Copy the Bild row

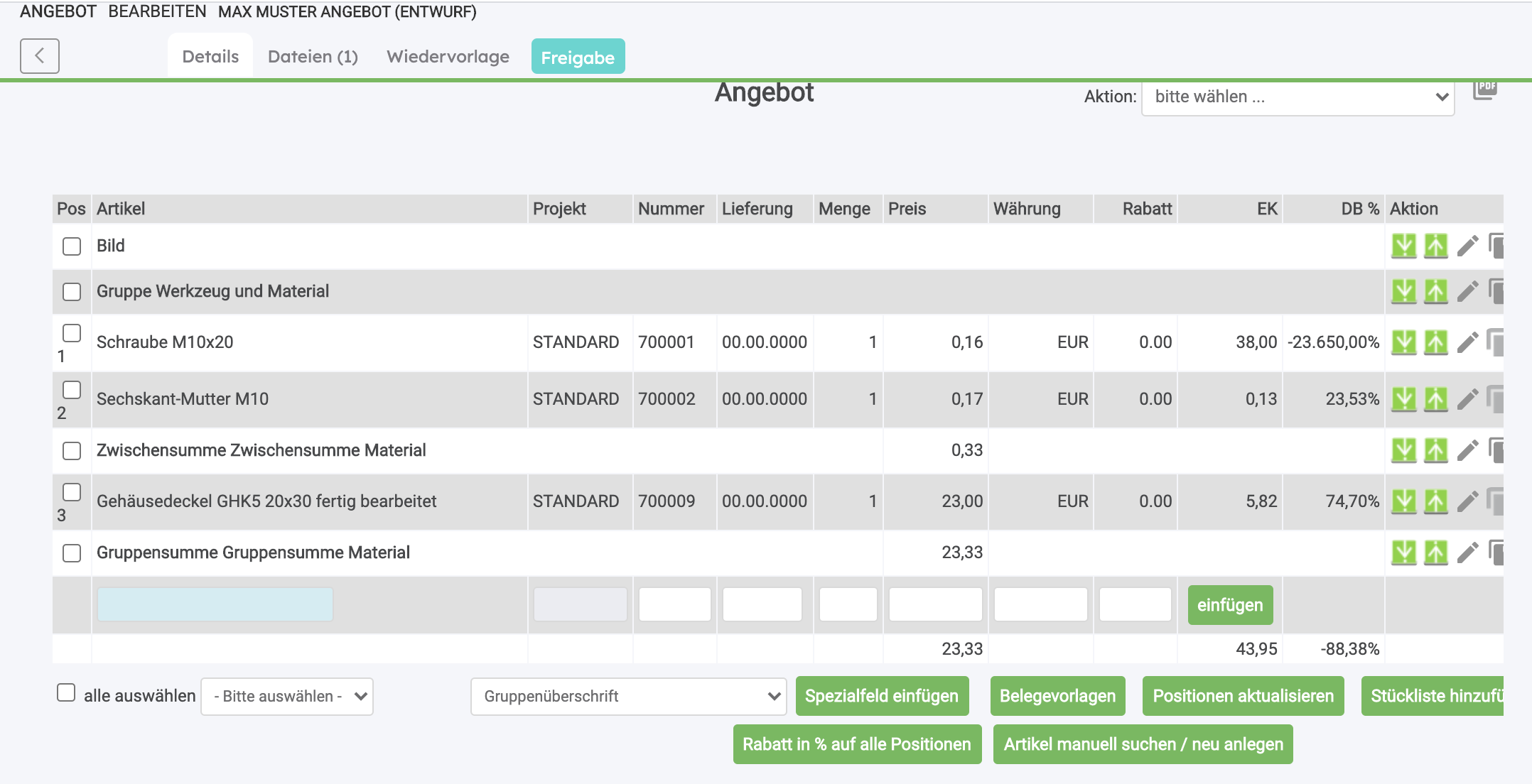[1496, 246]
